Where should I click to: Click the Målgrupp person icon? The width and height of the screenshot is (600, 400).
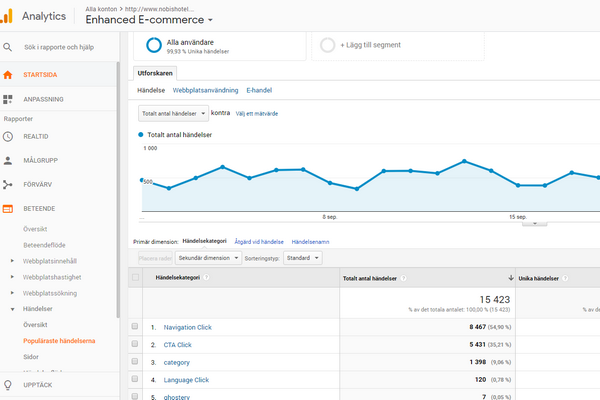[x=8, y=160]
